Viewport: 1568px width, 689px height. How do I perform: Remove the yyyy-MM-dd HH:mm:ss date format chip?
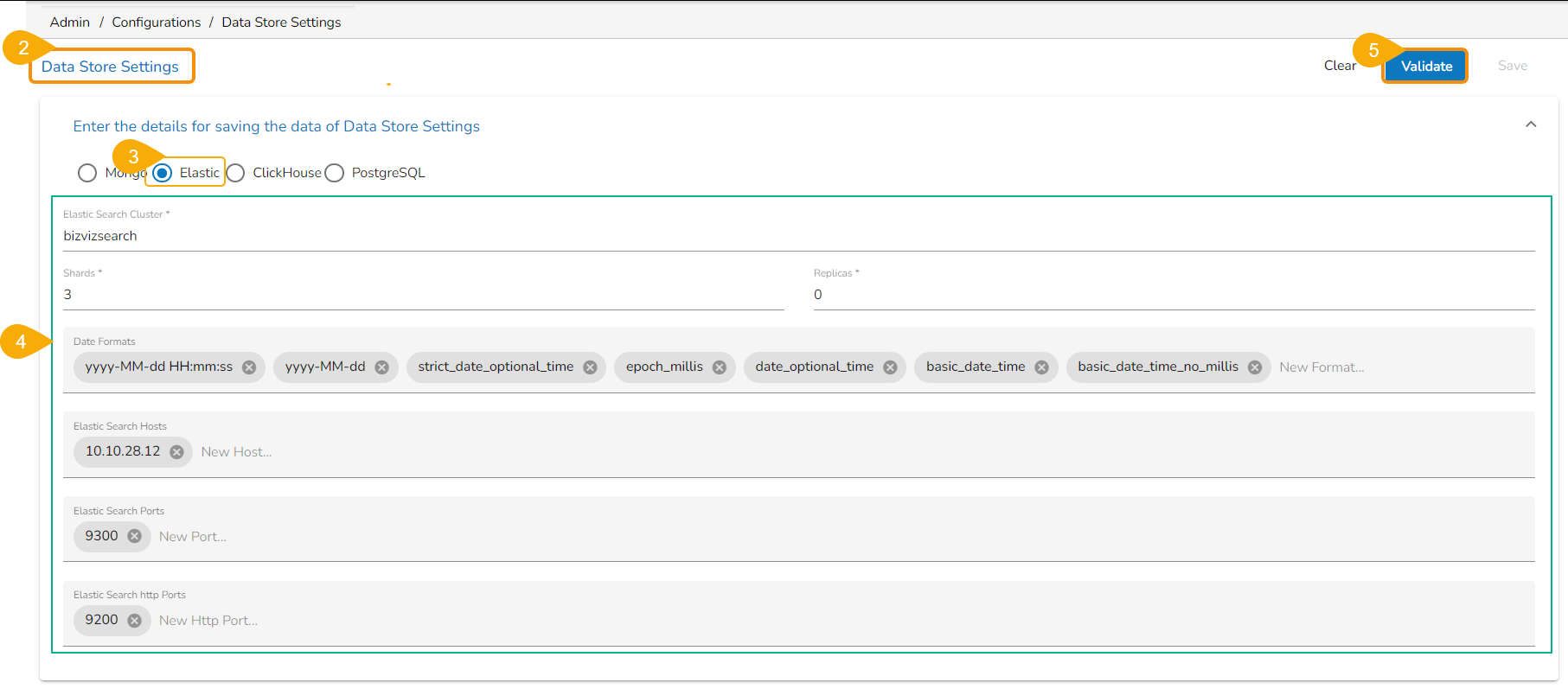pyautogui.click(x=249, y=367)
